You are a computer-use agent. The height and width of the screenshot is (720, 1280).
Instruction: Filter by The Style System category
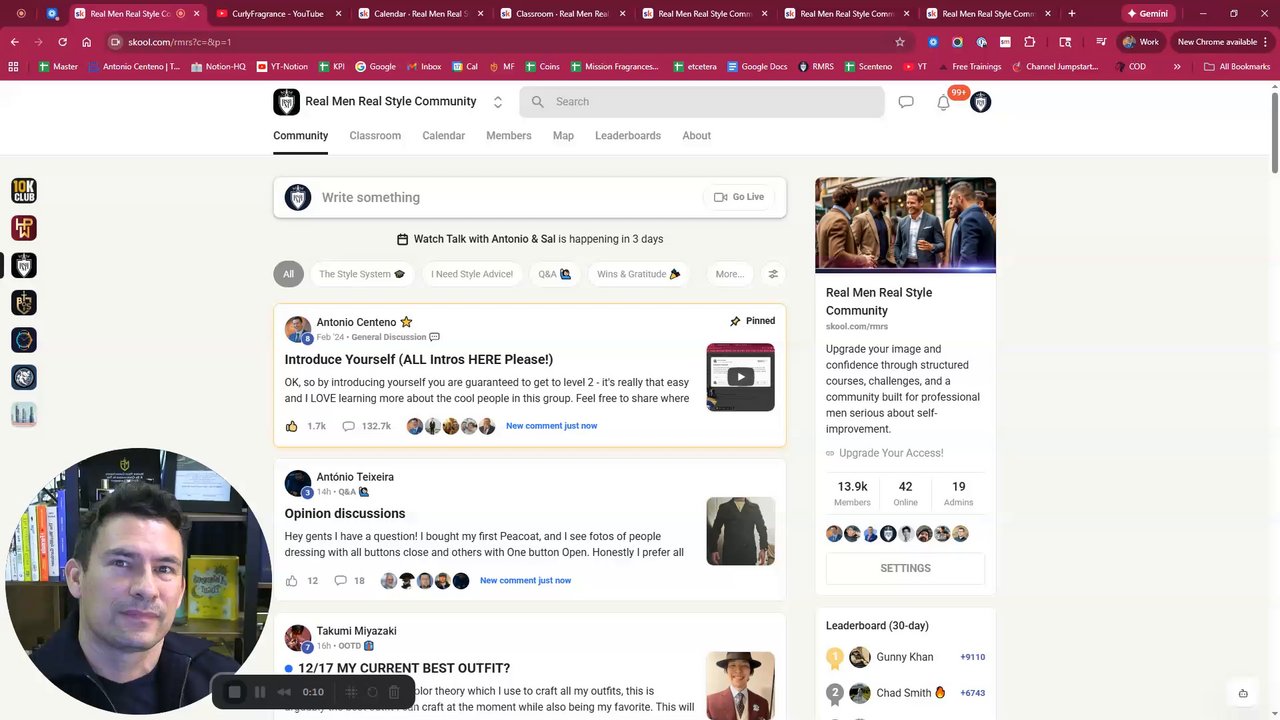pyautogui.click(x=362, y=274)
